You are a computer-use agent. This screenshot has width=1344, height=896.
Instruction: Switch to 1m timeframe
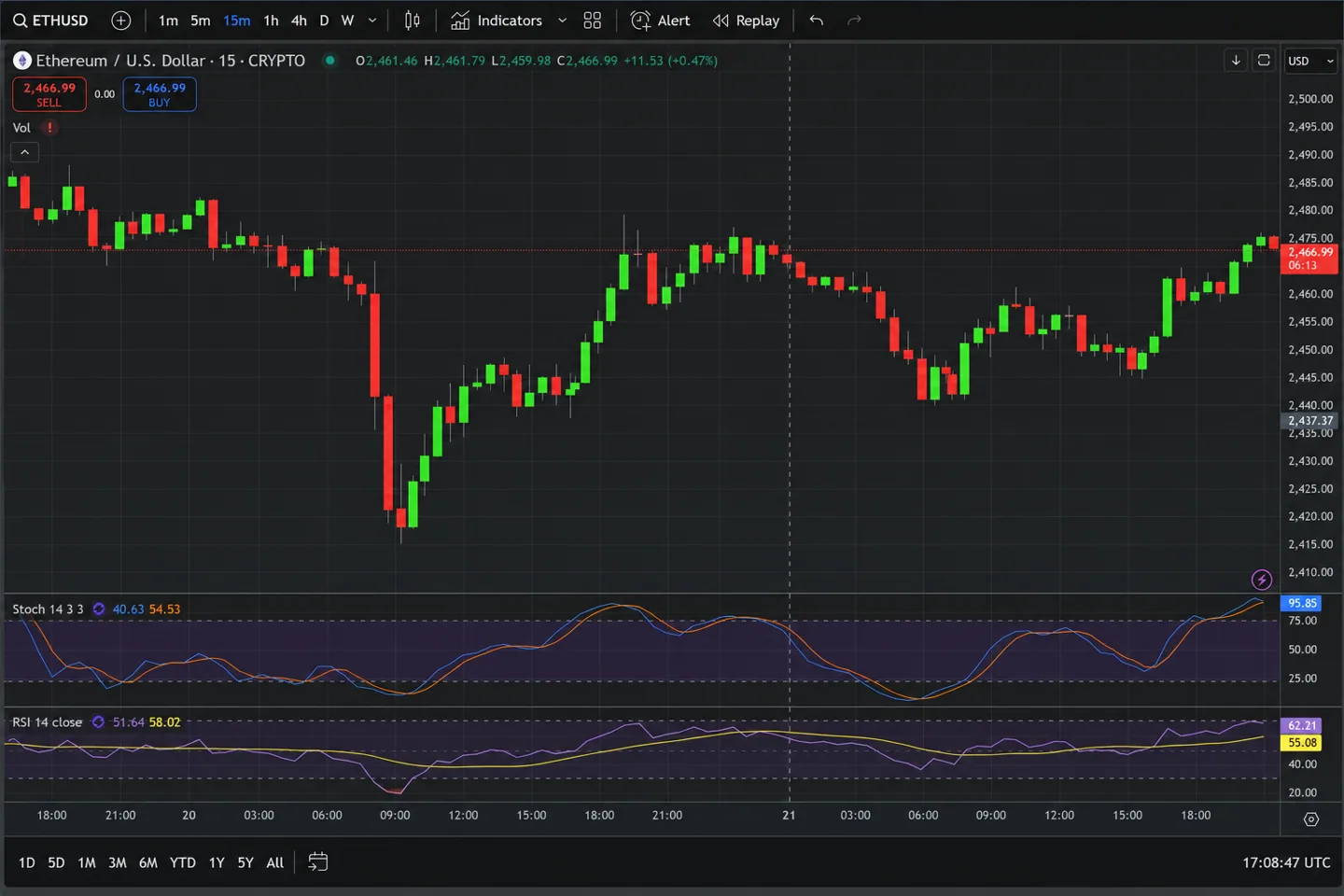168,21
